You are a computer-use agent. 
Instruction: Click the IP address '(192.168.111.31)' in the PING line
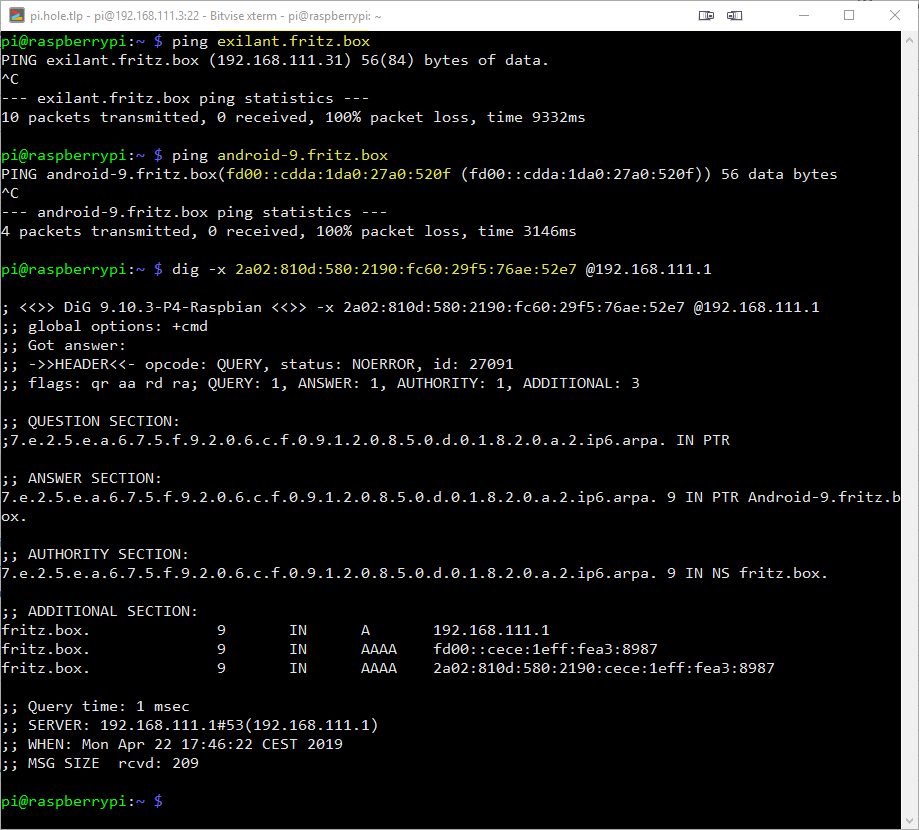point(280,60)
